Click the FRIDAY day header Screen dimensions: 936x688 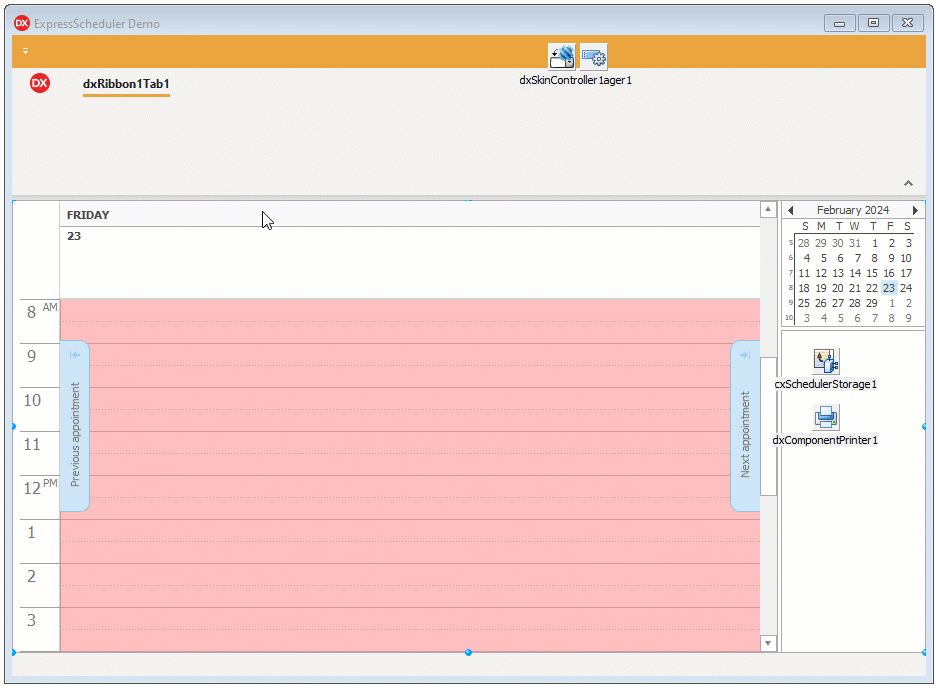89,214
